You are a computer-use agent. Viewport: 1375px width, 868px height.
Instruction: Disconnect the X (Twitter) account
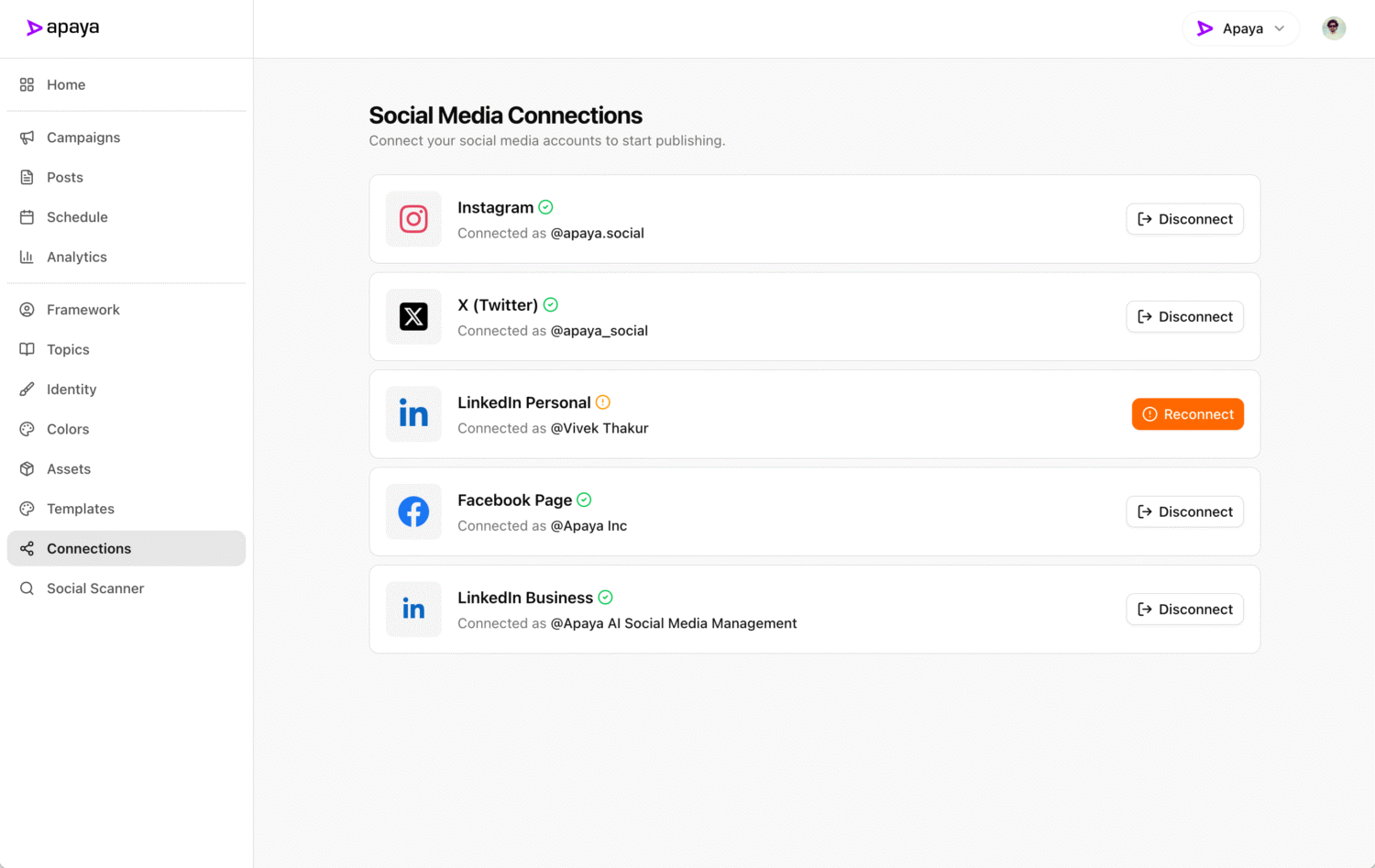(x=1184, y=316)
